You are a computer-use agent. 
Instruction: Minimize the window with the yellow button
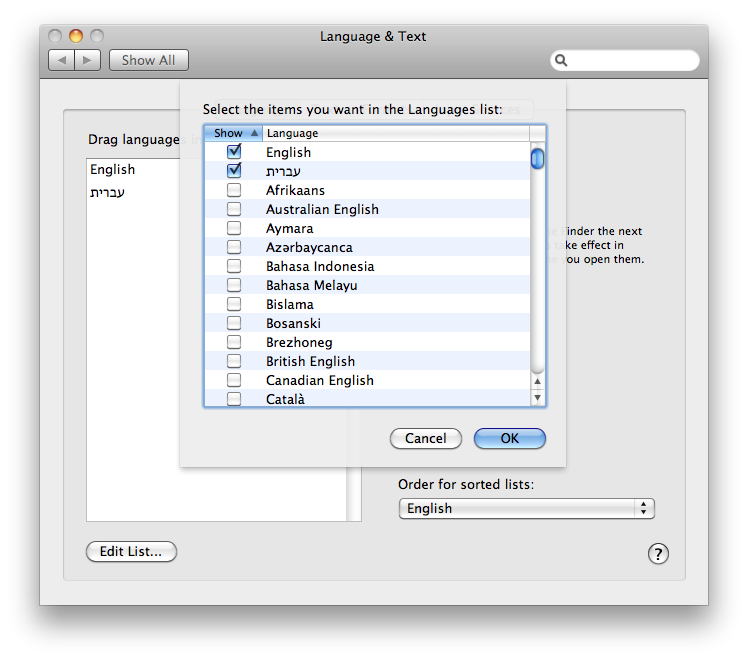[76, 36]
